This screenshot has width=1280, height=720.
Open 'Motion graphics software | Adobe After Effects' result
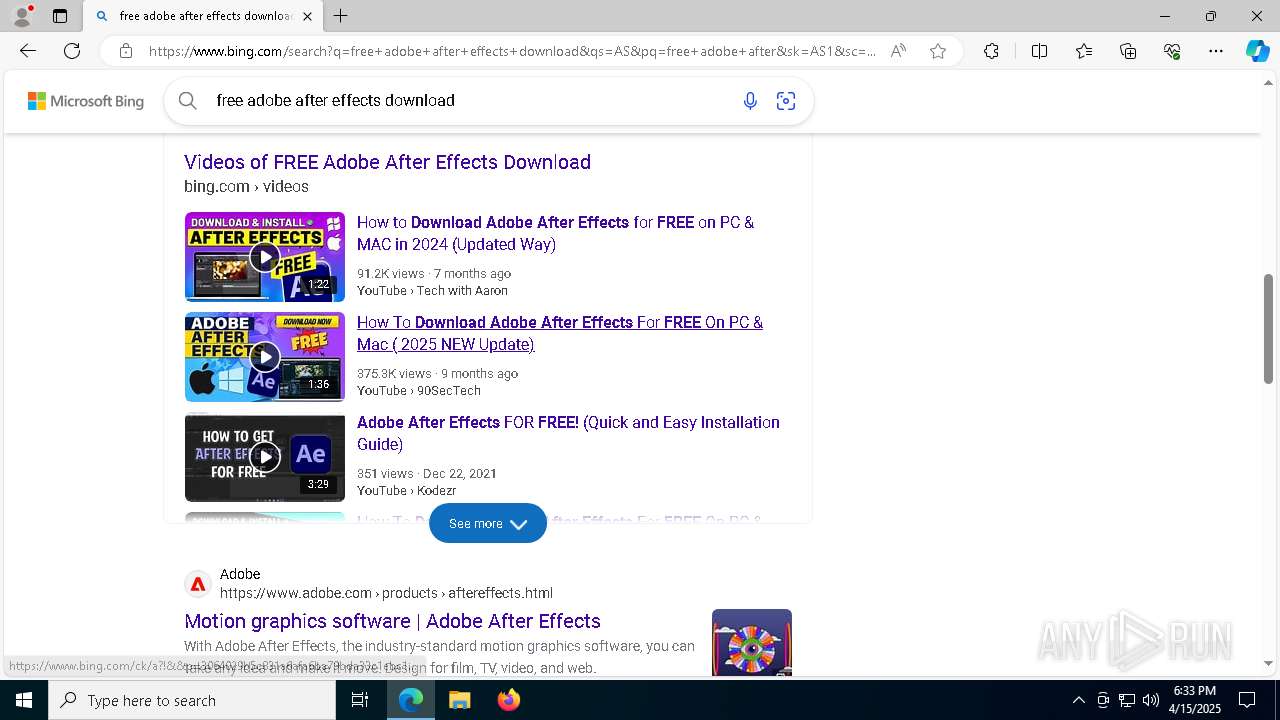[392, 621]
